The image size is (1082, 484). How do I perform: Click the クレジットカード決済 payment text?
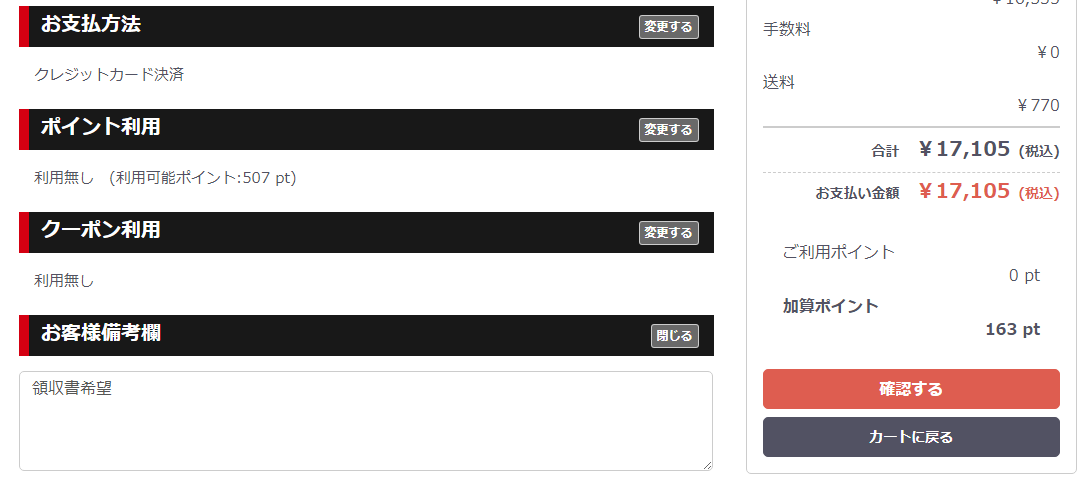coord(109,75)
